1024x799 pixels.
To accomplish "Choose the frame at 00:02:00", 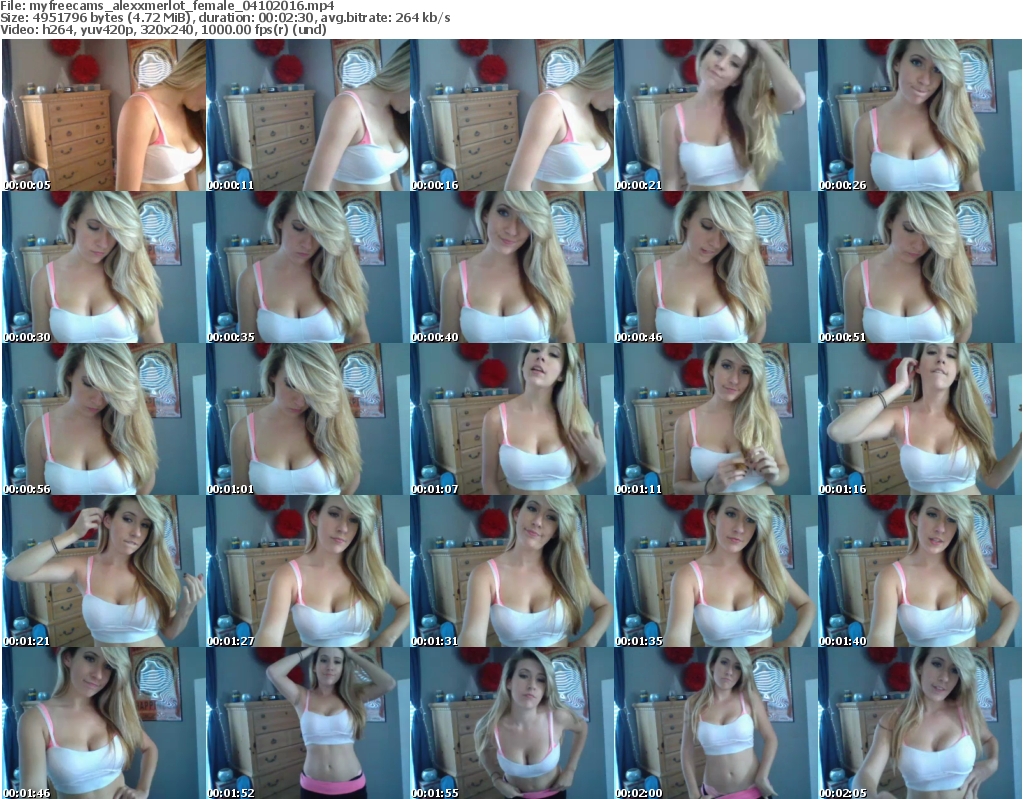I will click(715, 723).
